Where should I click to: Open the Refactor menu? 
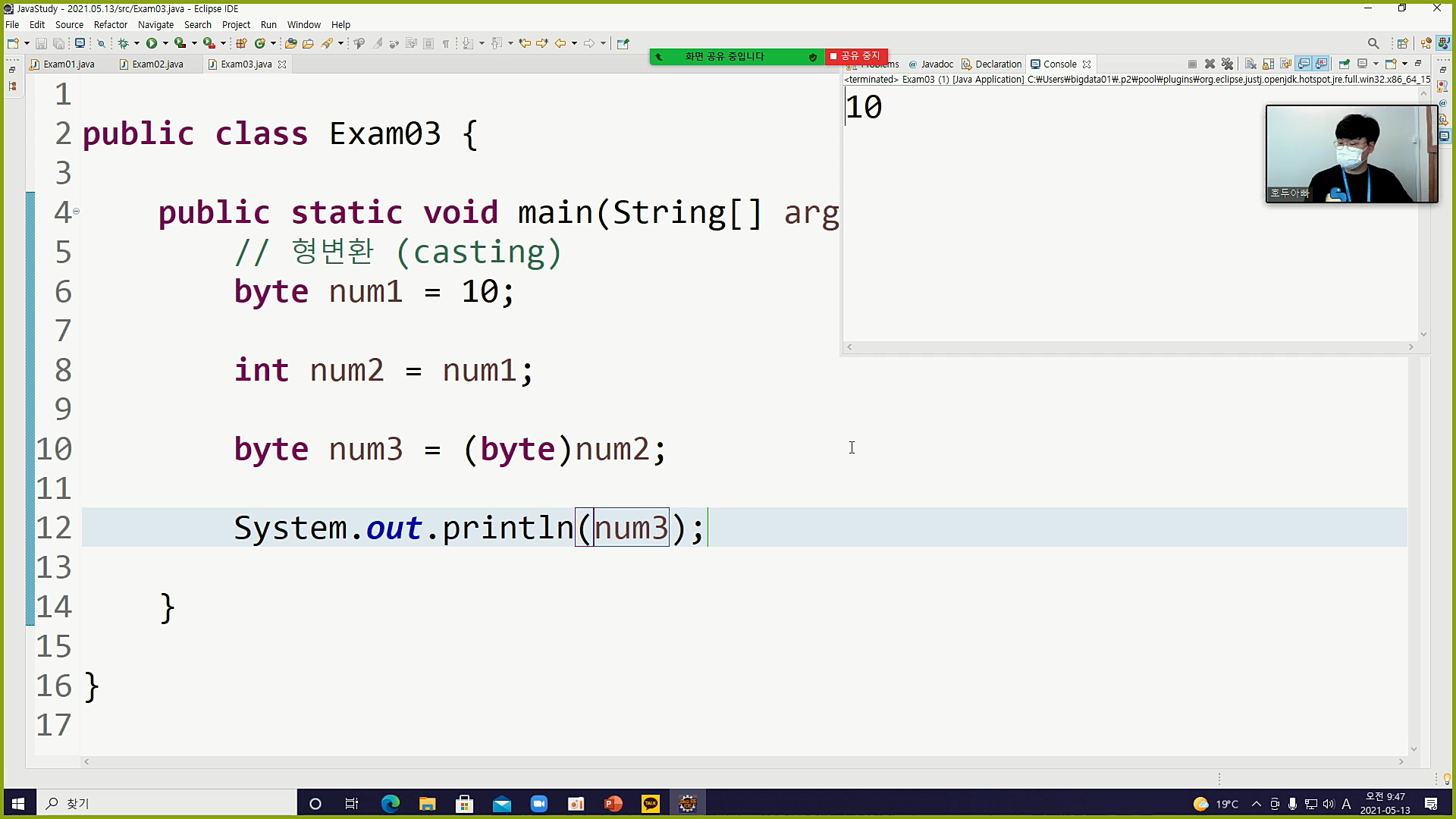tap(110, 24)
